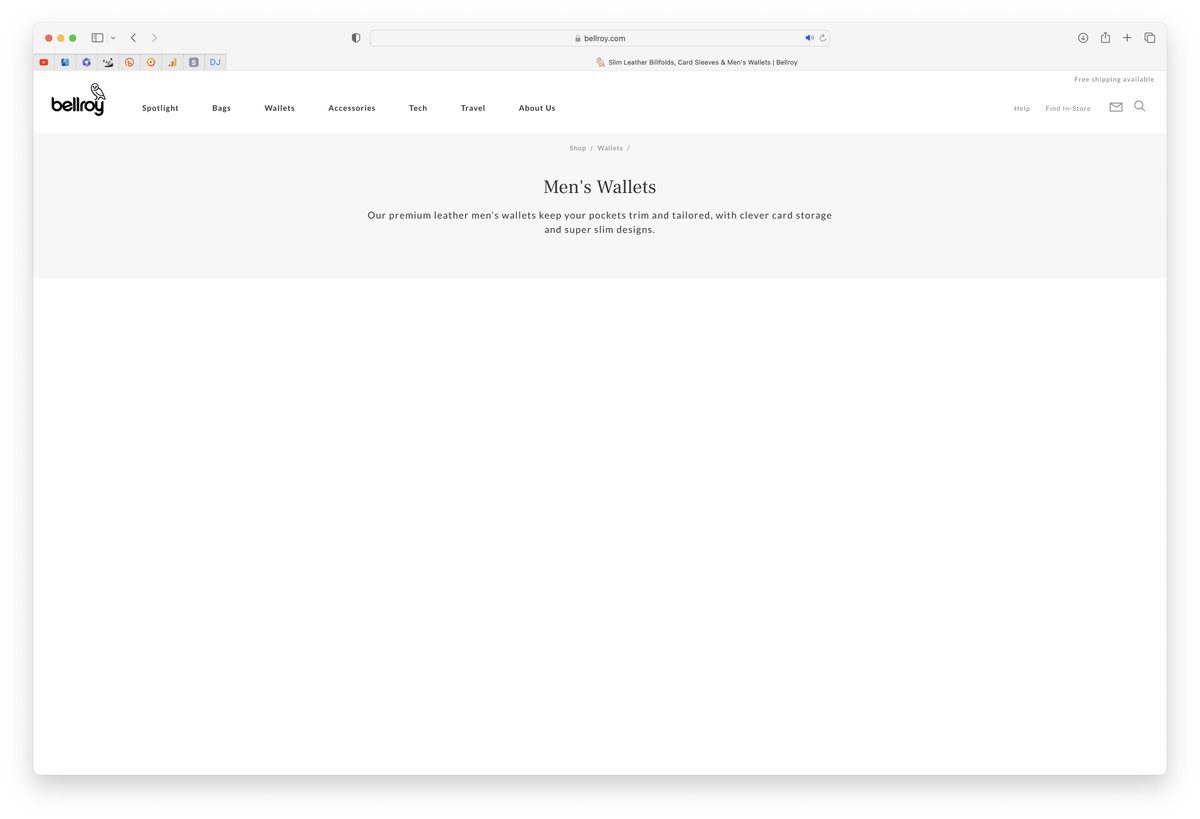Open the Bags menu

pos(221,108)
